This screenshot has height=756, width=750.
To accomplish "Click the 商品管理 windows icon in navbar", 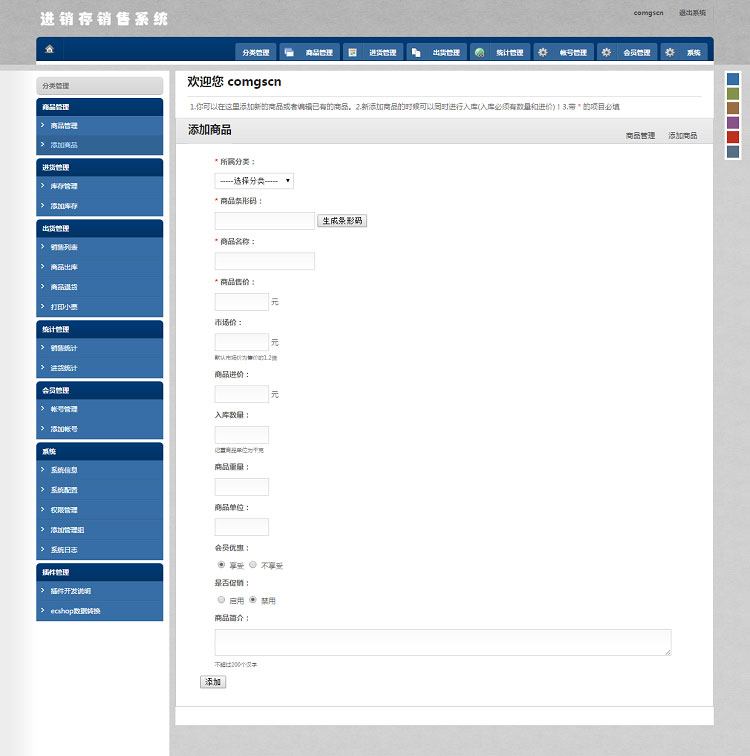I will pyautogui.click(x=289, y=53).
